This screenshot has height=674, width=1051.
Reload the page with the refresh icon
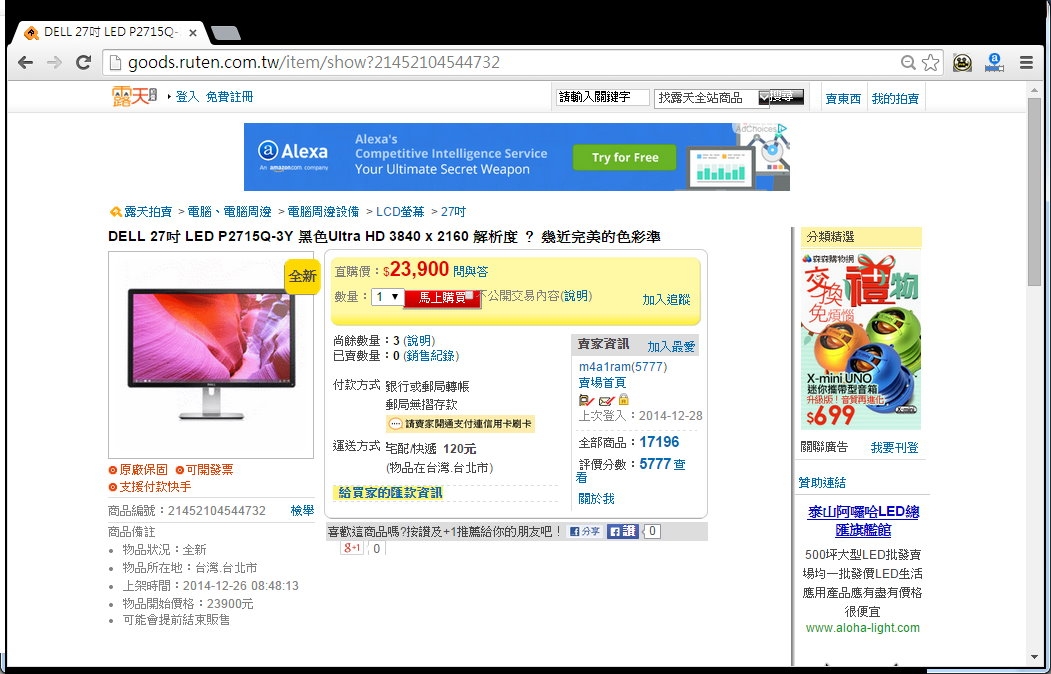click(83, 63)
